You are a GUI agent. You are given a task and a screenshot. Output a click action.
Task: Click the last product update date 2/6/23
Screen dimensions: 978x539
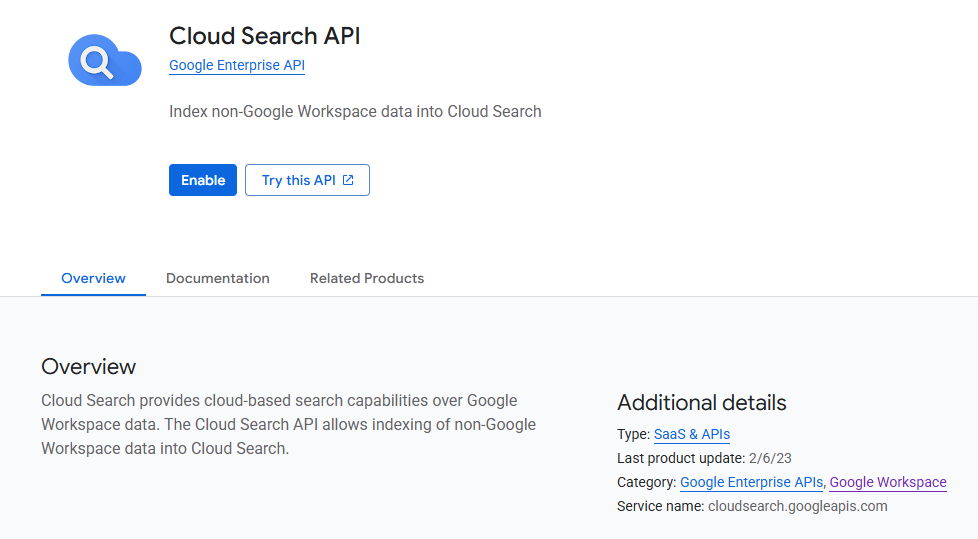tap(770, 459)
